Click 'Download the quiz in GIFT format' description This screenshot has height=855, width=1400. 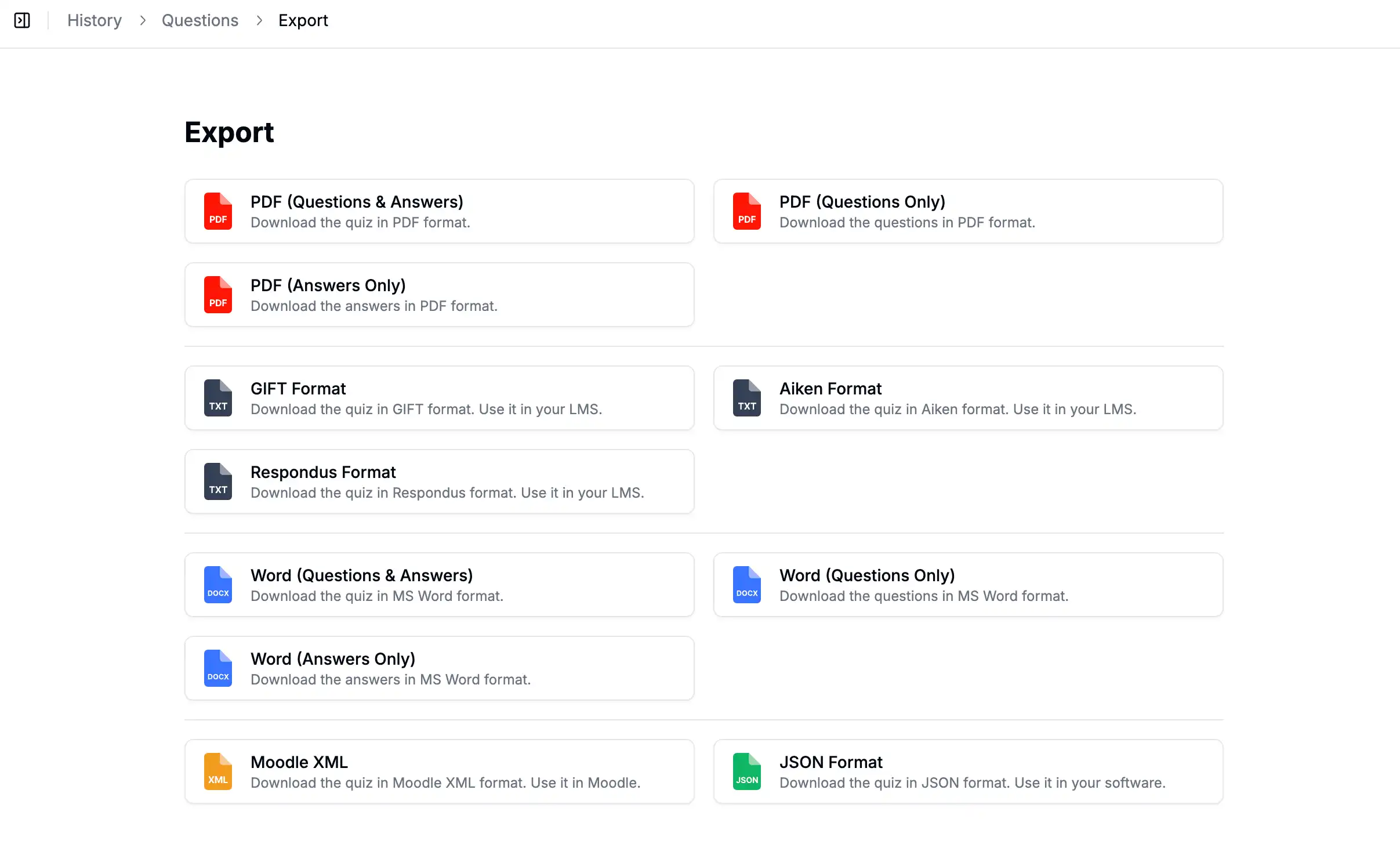pyautogui.click(x=426, y=410)
